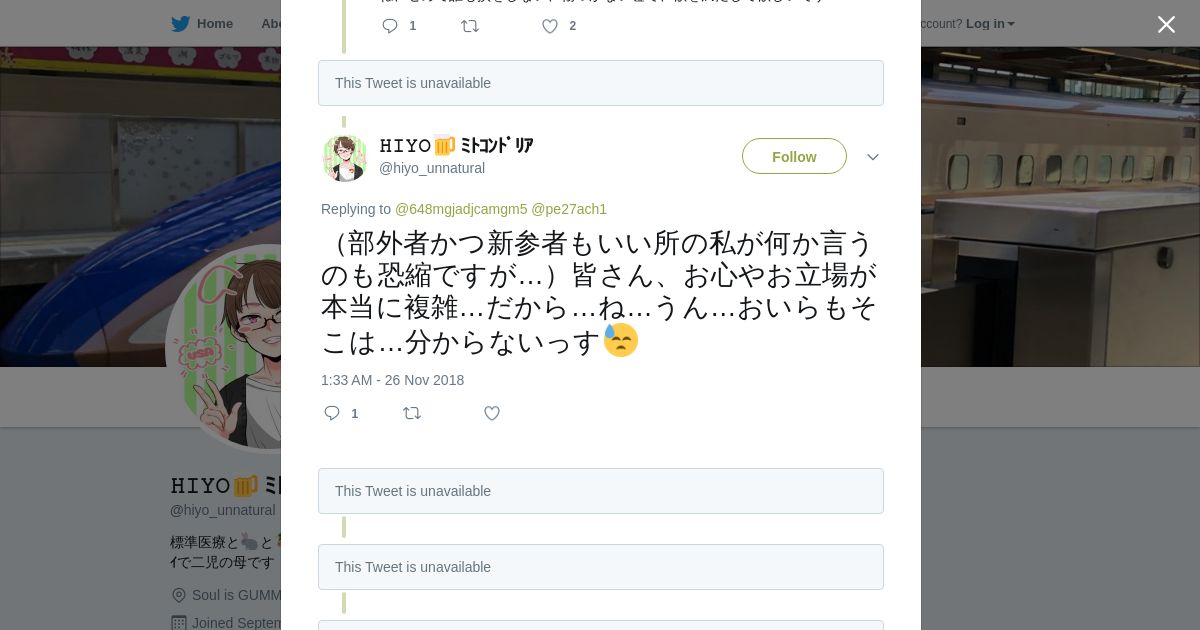Screen dimensions: 1200x630
Task: Open the Home menu item
Action: (x=214, y=24)
